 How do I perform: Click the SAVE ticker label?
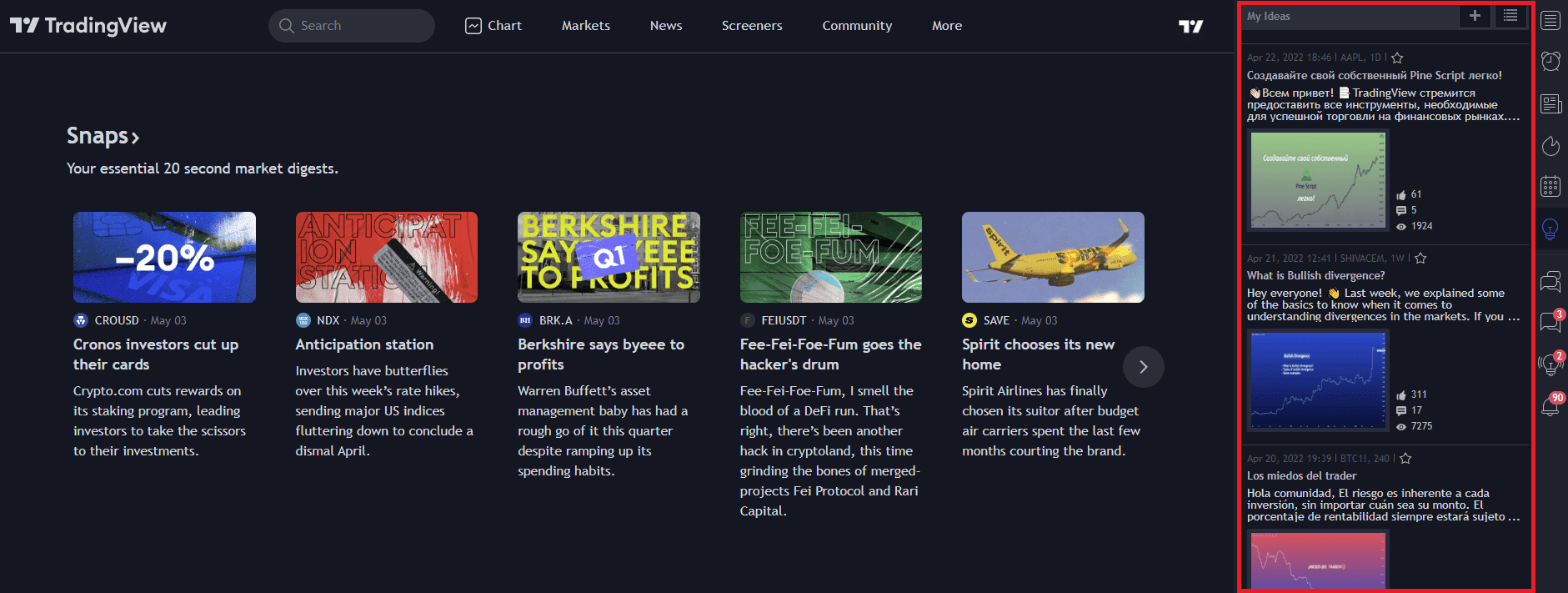pyautogui.click(x=997, y=320)
